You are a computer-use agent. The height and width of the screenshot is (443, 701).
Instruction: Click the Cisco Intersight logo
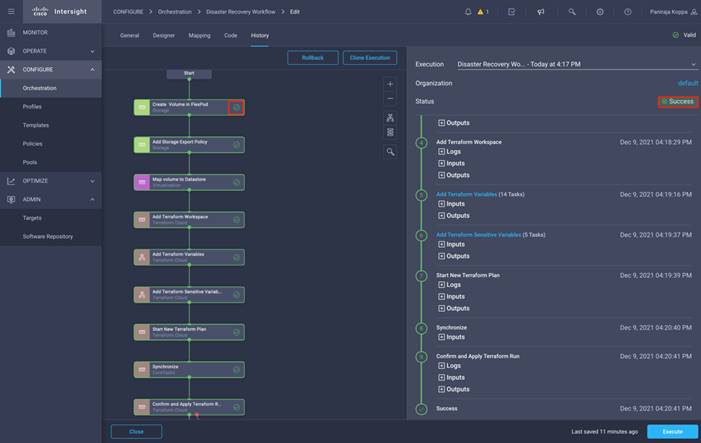pos(59,12)
